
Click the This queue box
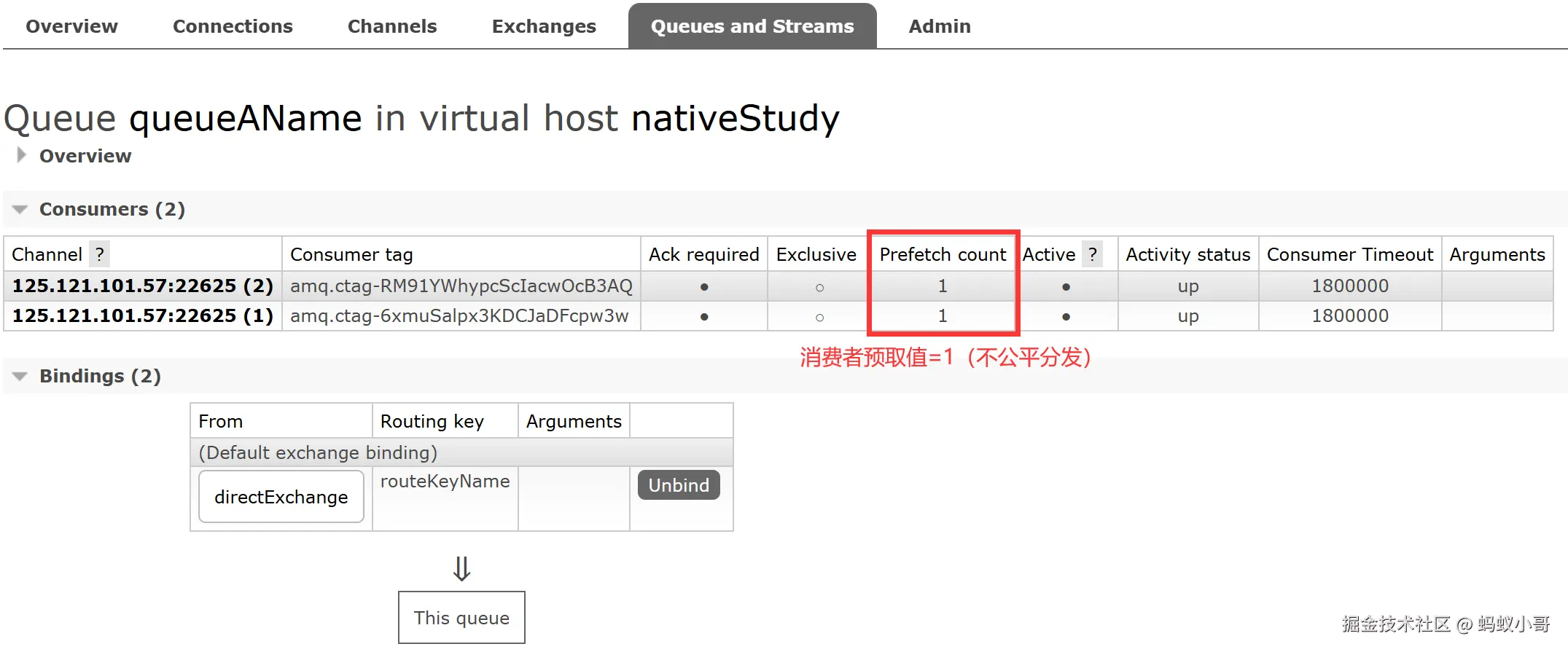click(461, 617)
